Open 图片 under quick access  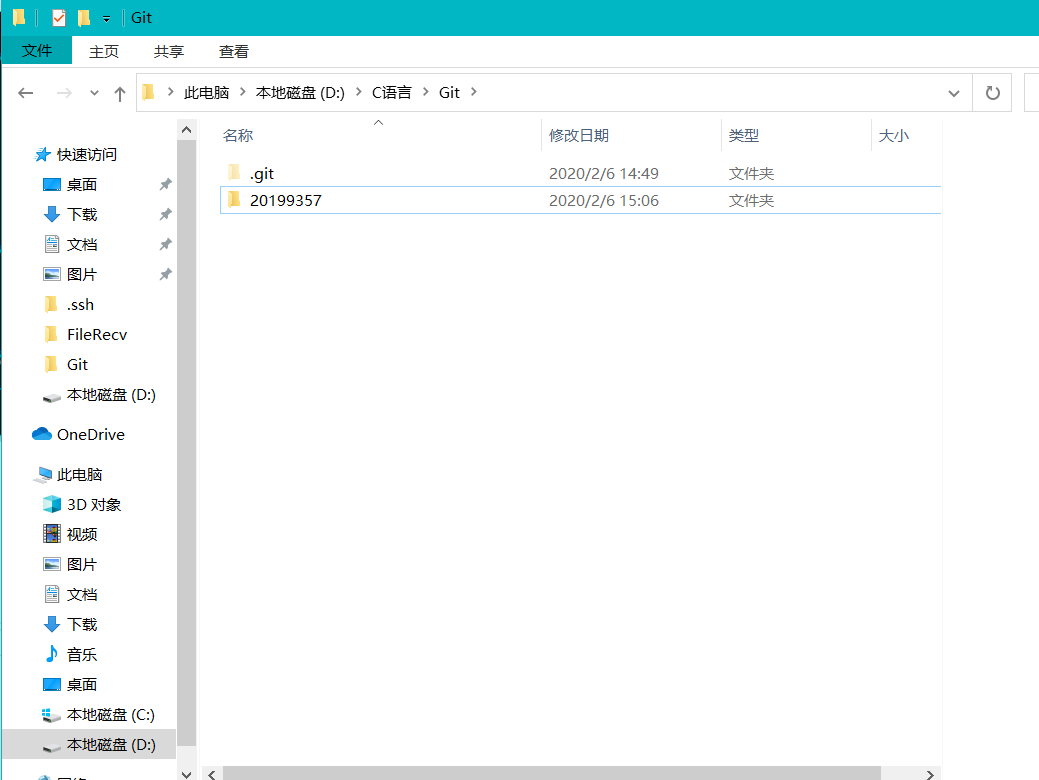pos(82,274)
